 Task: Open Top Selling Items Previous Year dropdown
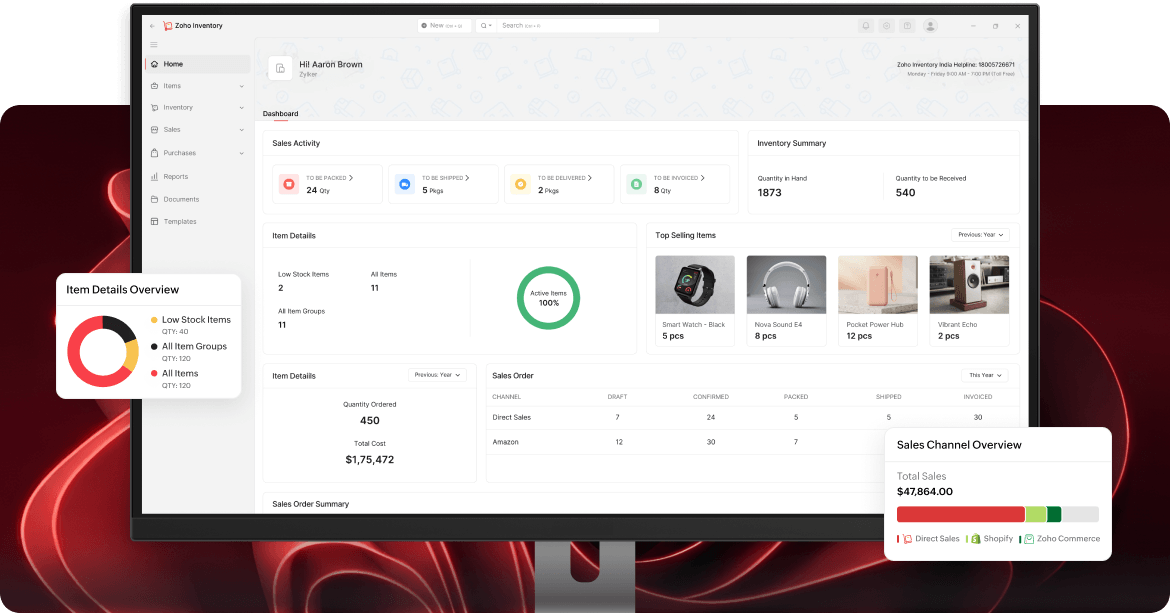point(980,235)
